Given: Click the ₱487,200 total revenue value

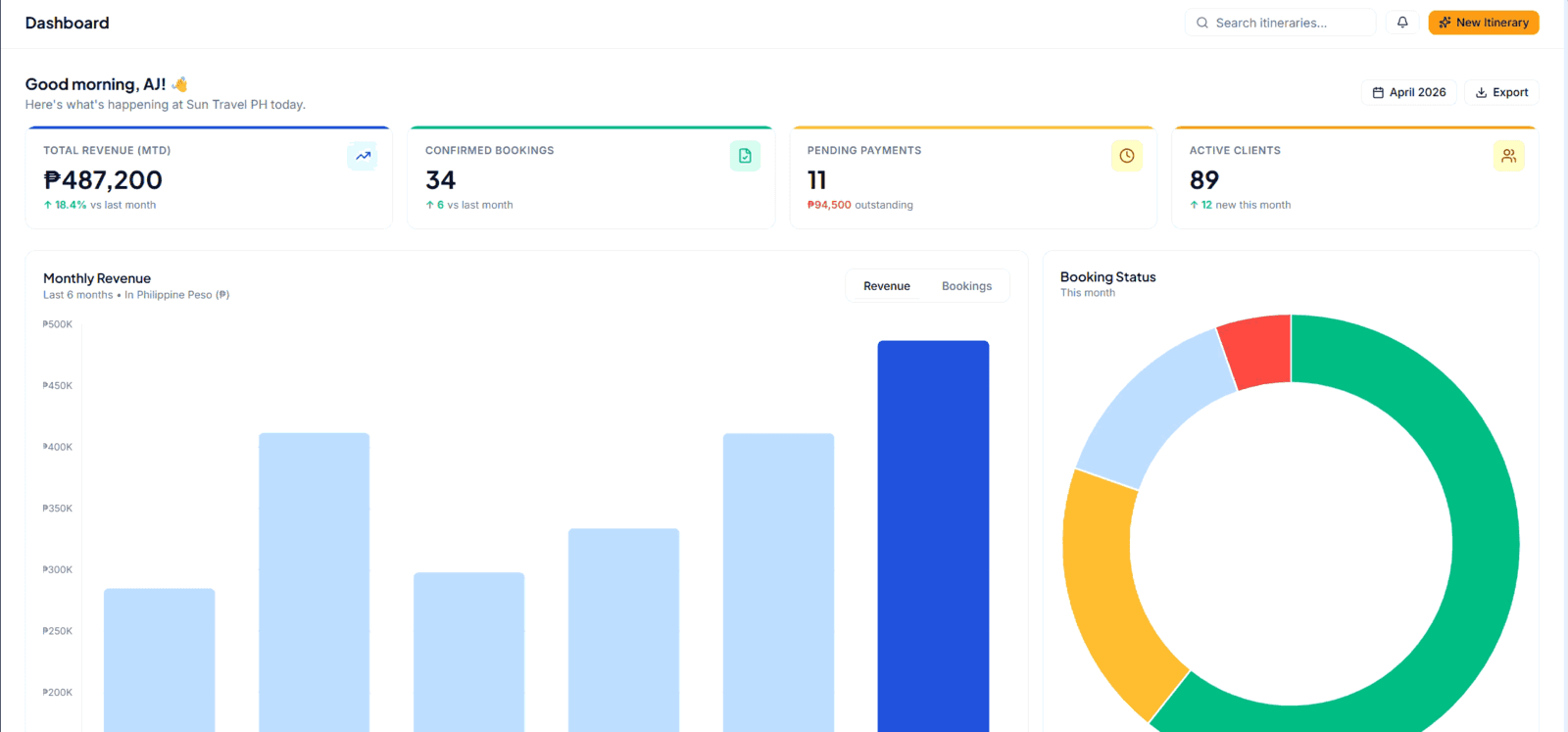Looking at the screenshot, I should (103, 180).
